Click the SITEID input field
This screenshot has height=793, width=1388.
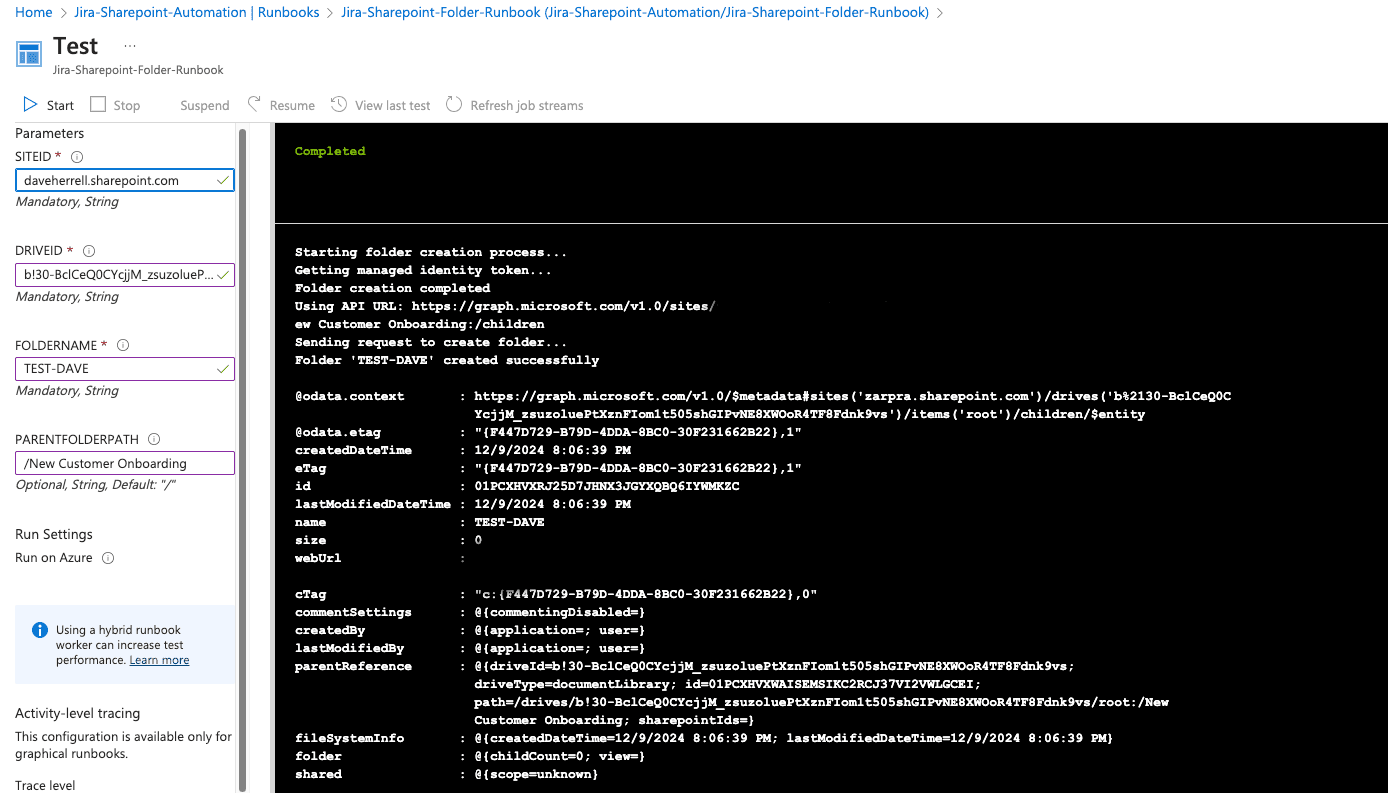[125, 180]
